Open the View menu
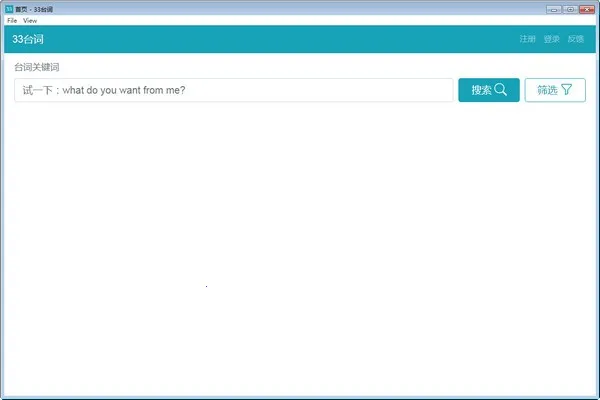Viewport: 600px width, 400px height. click(x=30, y=20)
